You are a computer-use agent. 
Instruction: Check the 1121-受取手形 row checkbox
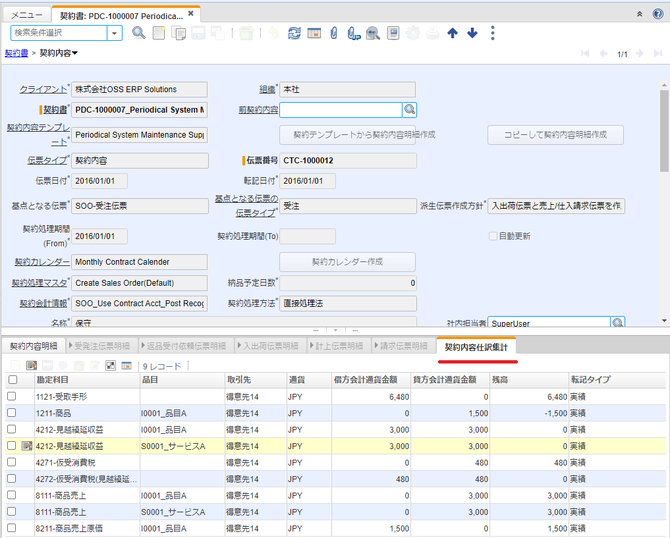tap(12, 396)
